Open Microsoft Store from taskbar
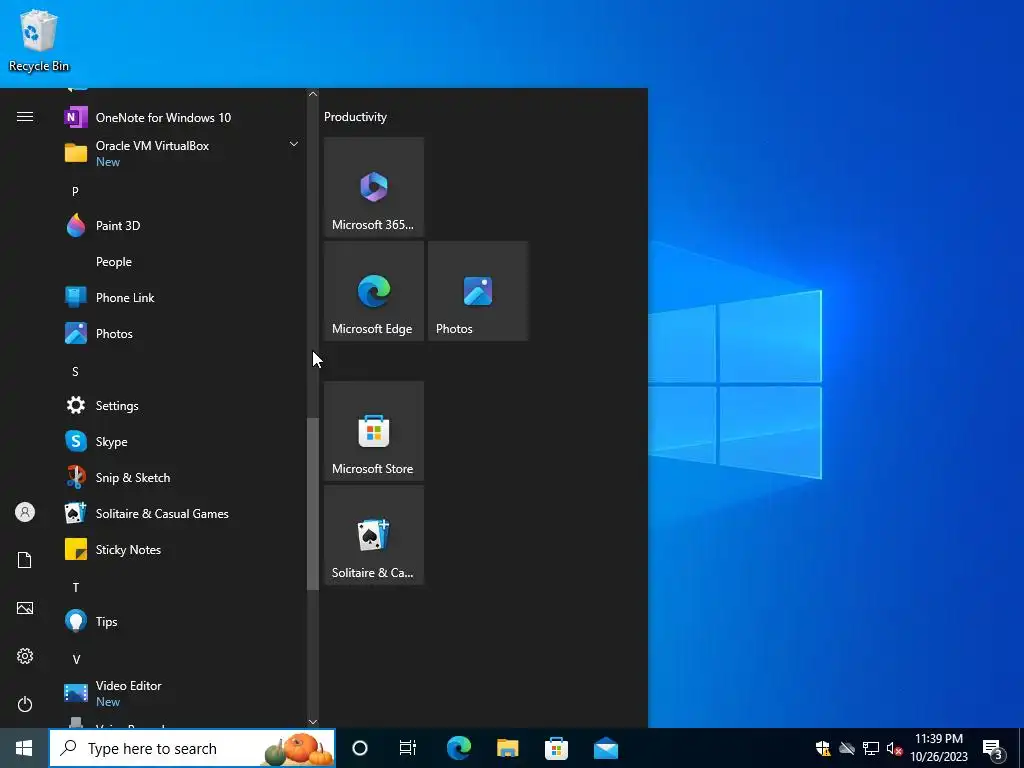This screenshot has width=1024, height=768. (556, 748)
